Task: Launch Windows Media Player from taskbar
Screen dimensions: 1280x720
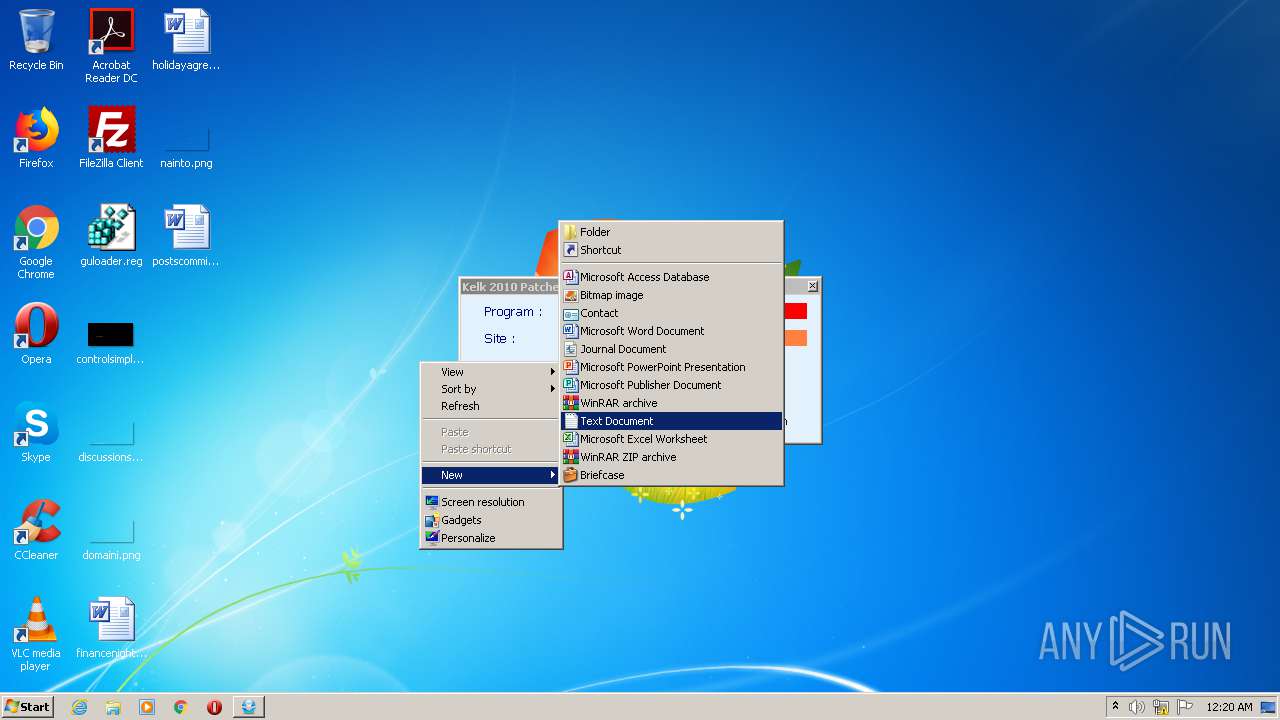Action: pos(147,707)
